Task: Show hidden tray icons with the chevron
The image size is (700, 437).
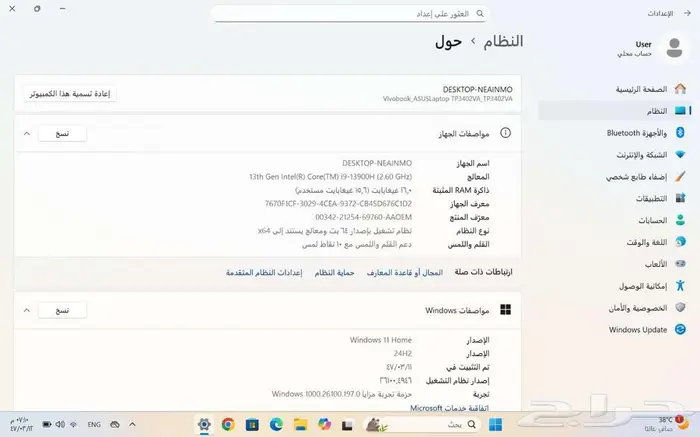Action: pos(132,425)
